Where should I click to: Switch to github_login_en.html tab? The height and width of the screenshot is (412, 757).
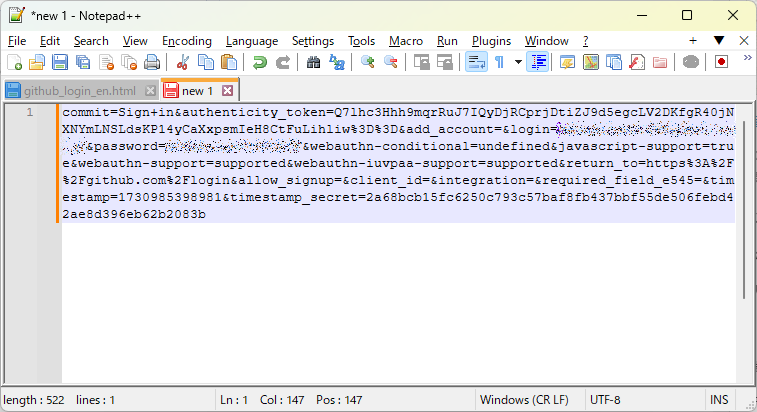80,91
